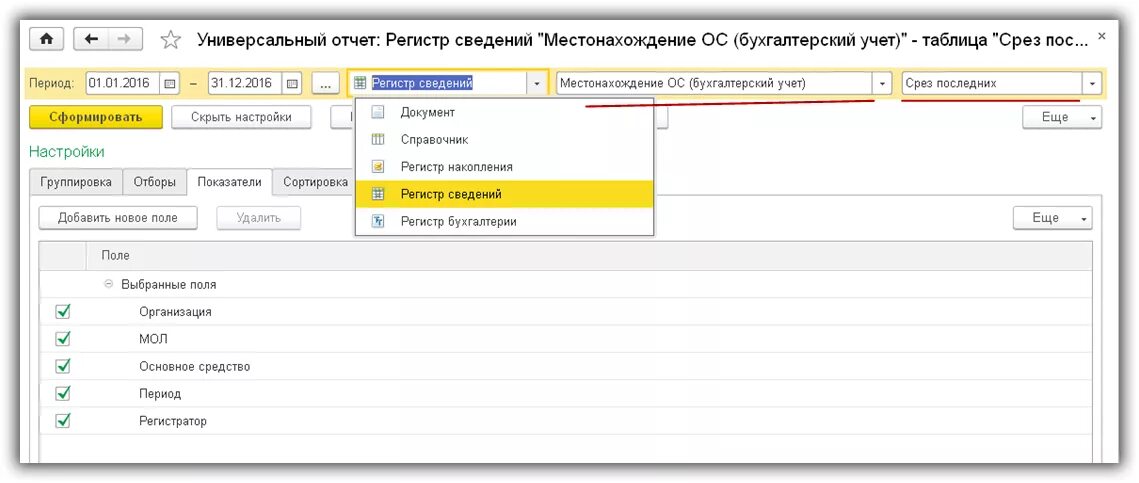This screenshot has height=483, width=1139.
Task: Click the Сформировать button
Action: [96, 117]
